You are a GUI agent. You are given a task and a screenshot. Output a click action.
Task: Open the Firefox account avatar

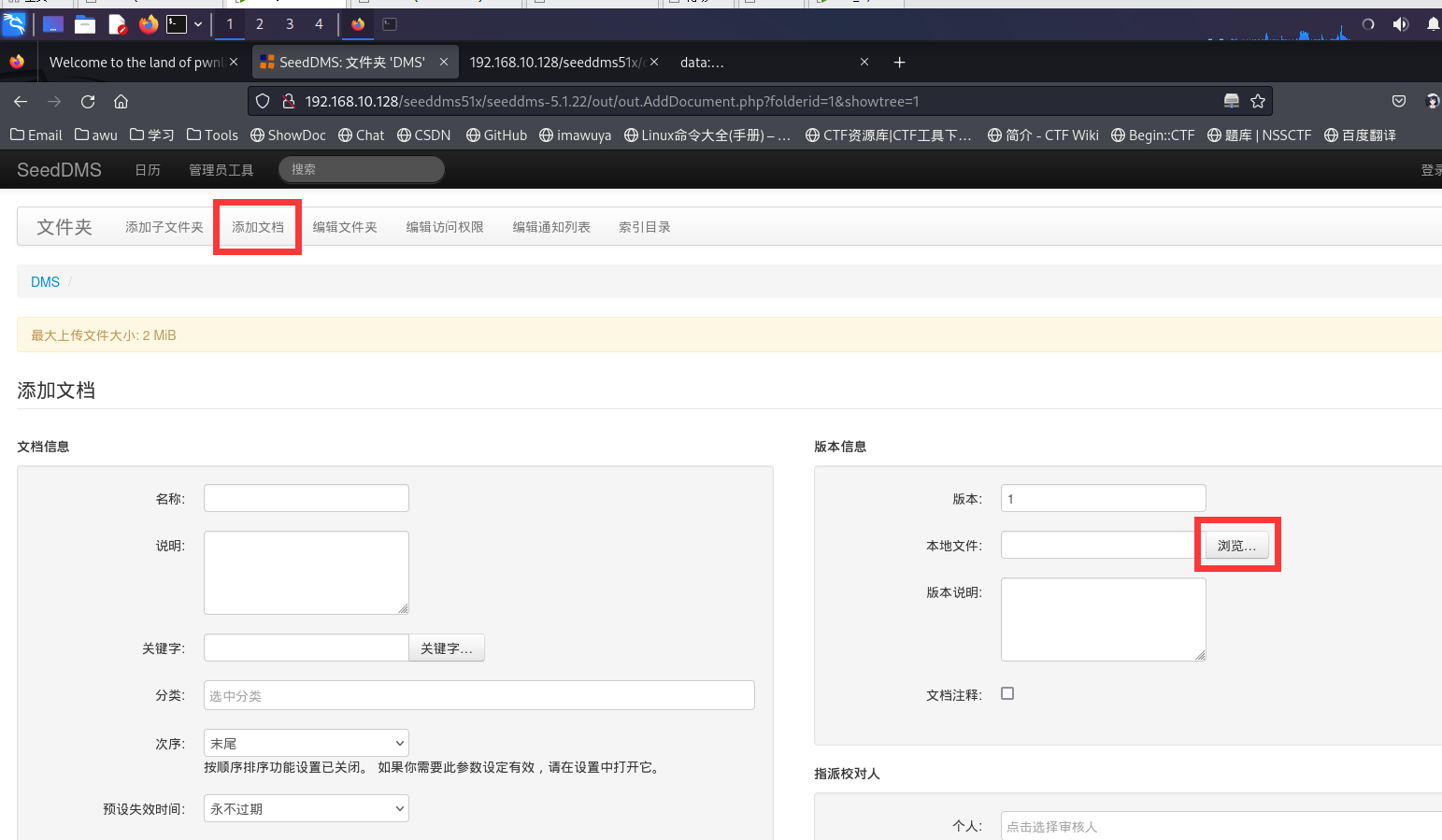point(1432,101)
